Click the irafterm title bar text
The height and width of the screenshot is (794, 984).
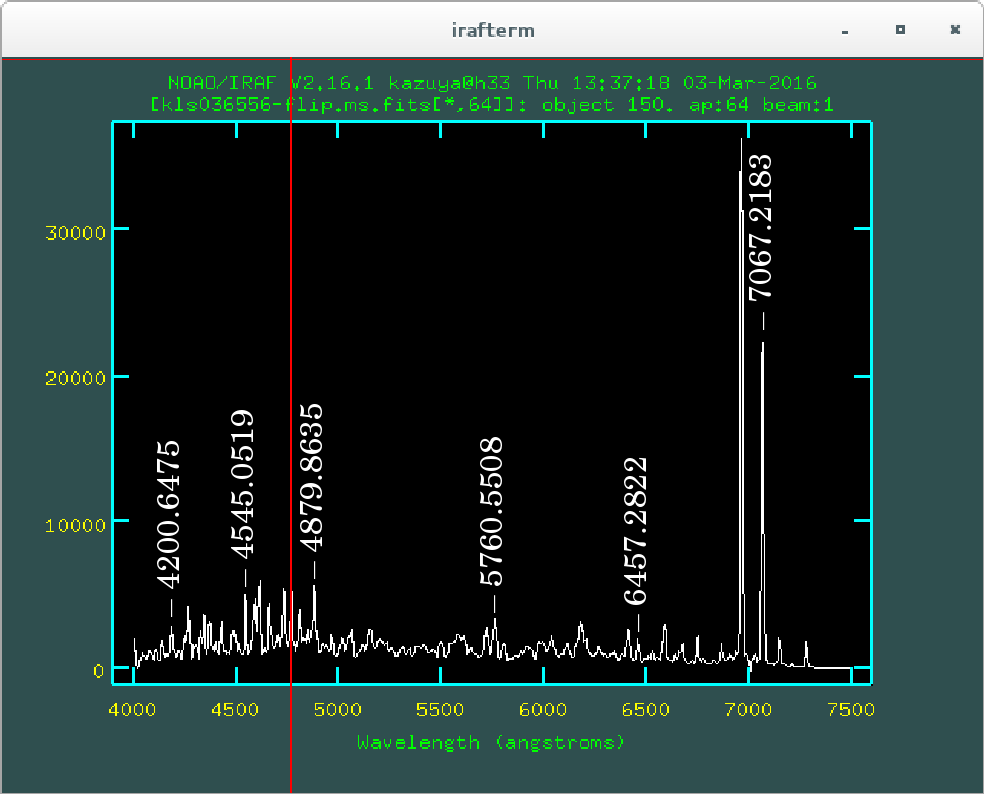click(x=493, y=30)
